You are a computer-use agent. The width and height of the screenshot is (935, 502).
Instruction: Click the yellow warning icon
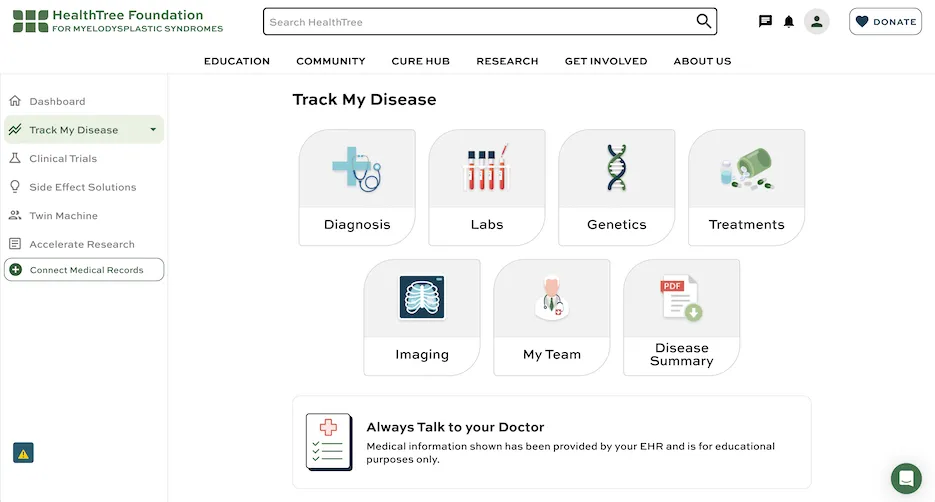tap(23, 453)
